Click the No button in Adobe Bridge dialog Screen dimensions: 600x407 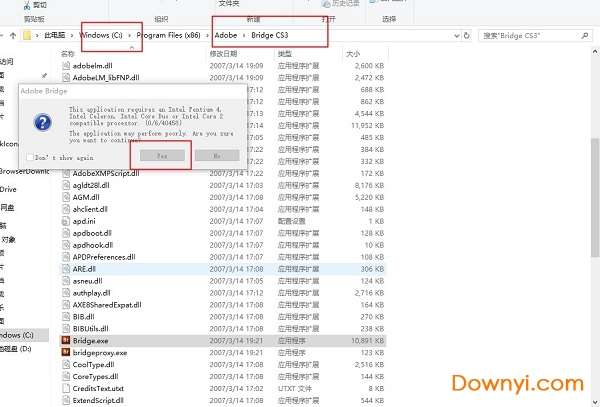(x=217, y=155)
